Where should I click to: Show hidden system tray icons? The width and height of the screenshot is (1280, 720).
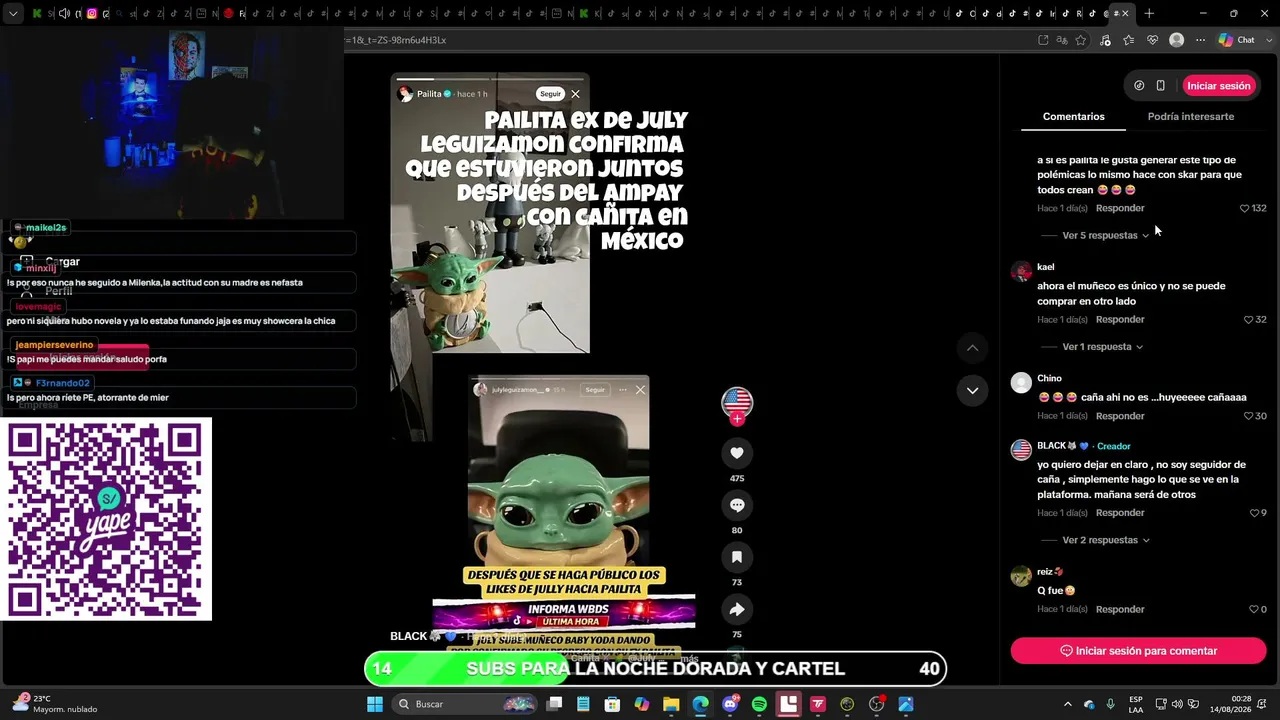coord(1068,704)
